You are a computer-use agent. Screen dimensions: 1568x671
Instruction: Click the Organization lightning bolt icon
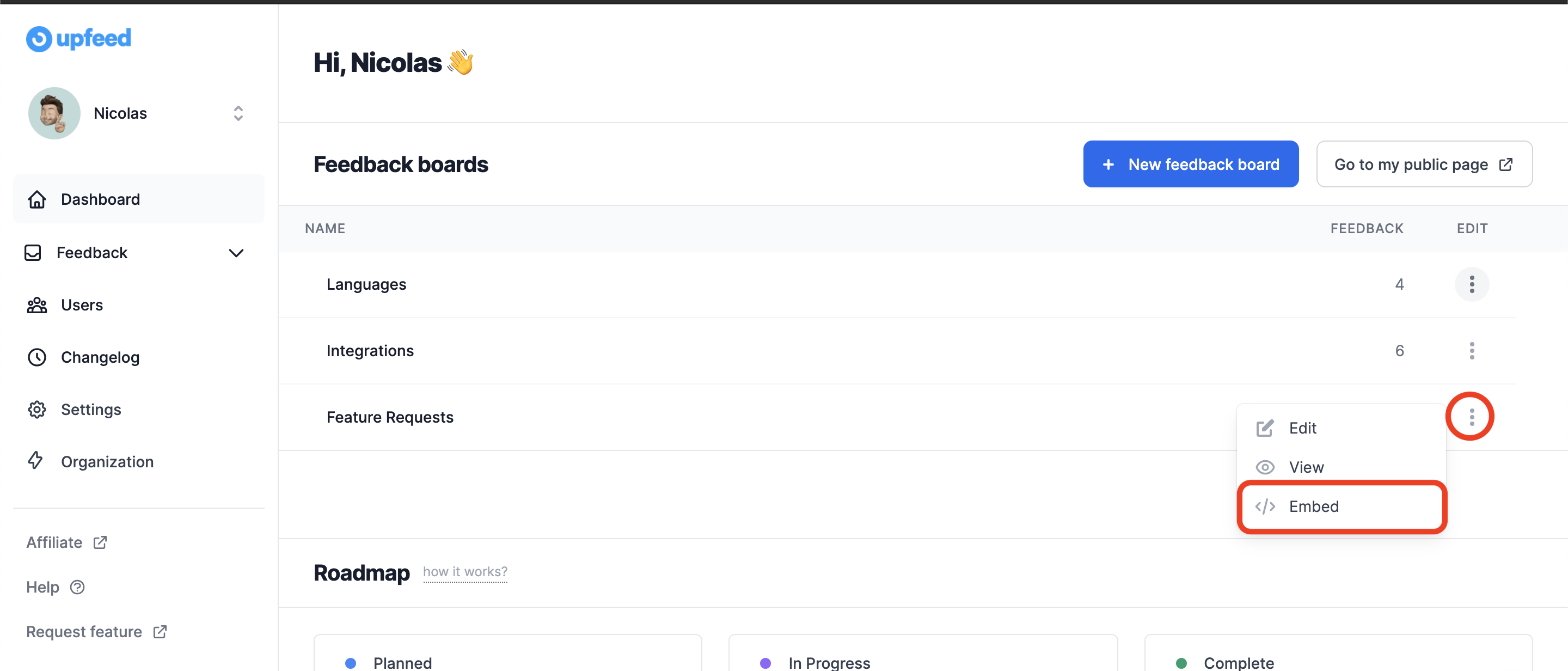(36, 461)
